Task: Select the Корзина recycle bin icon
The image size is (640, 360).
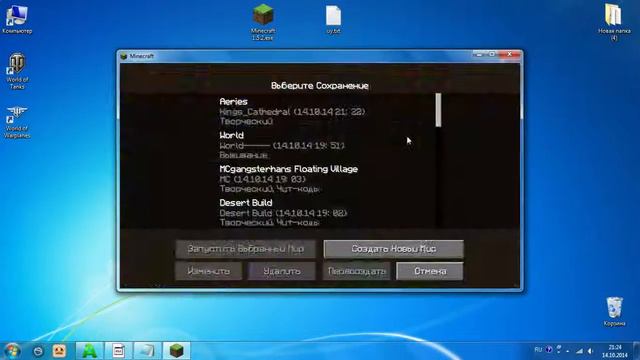Action: (614, 311)
